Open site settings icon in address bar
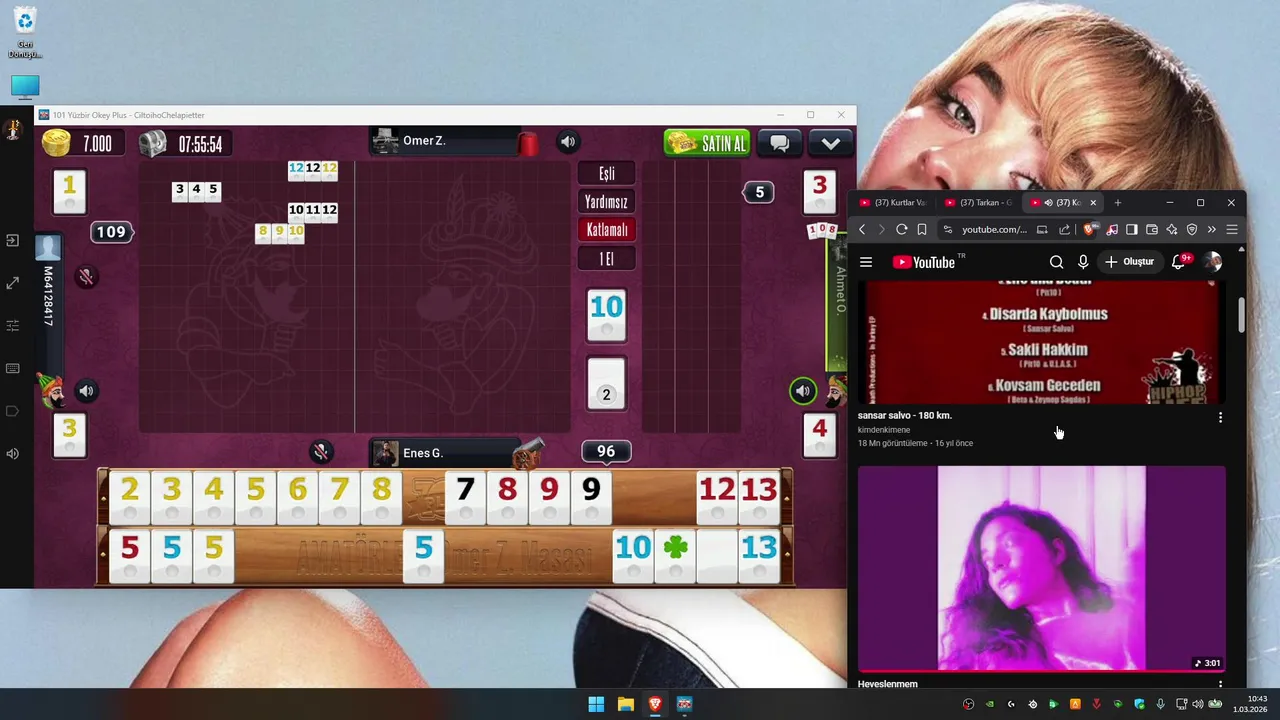This screenshot has height=720, width=1280. pyautogui.click(x=948, y=230)
